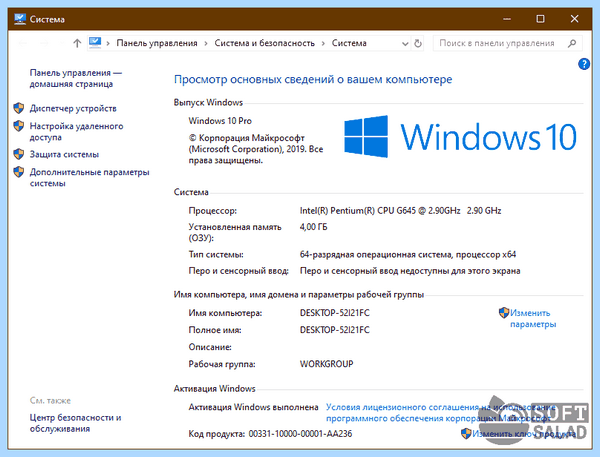Open Настройка удаленного доступа
This screenshot has width=600, height=457.
click(77, 132)
